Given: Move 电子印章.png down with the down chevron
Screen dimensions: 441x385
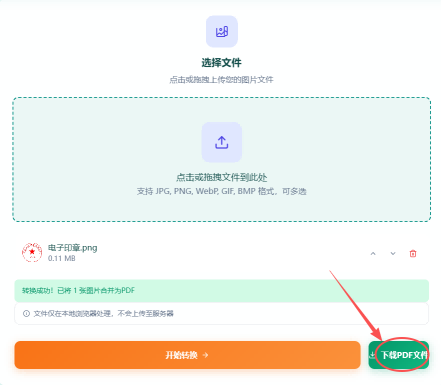Looking at the screenshot, I should click(393, 254).
